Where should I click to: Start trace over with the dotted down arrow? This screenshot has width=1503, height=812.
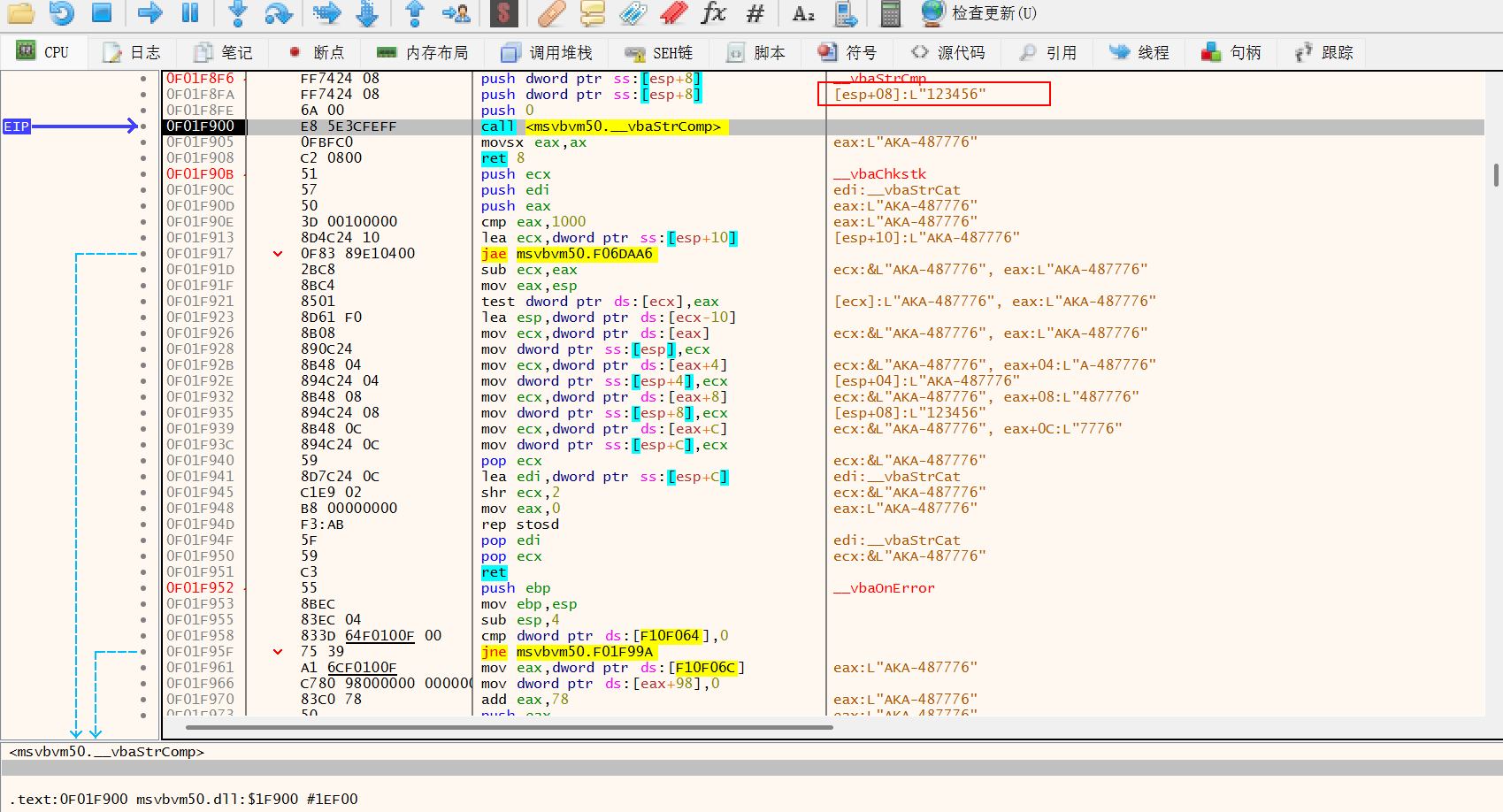coord(367,12)
